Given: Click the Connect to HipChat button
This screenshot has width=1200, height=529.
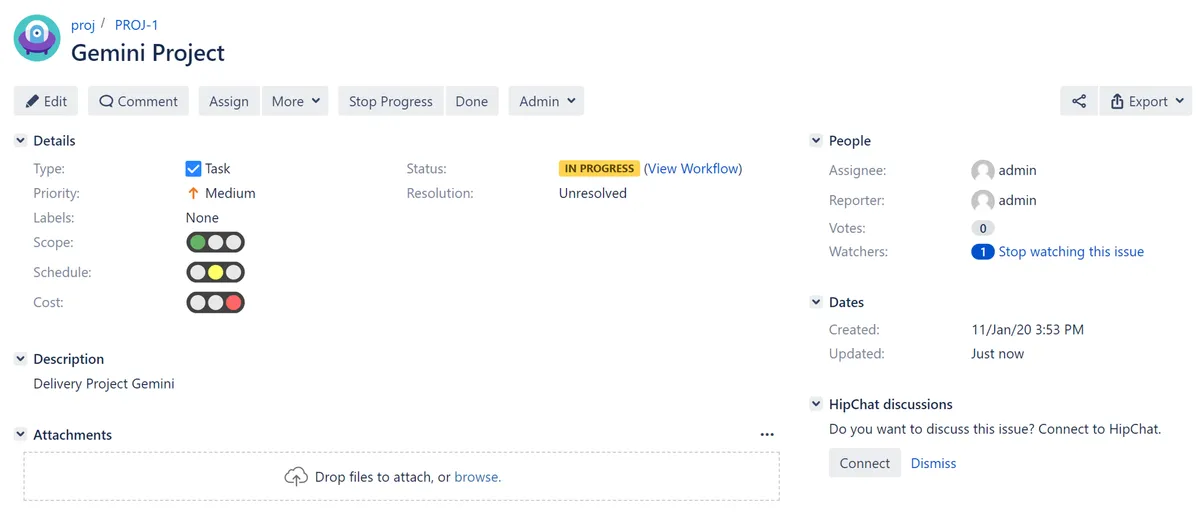Looking at the screenshot, I should click(x=865, y=463).
